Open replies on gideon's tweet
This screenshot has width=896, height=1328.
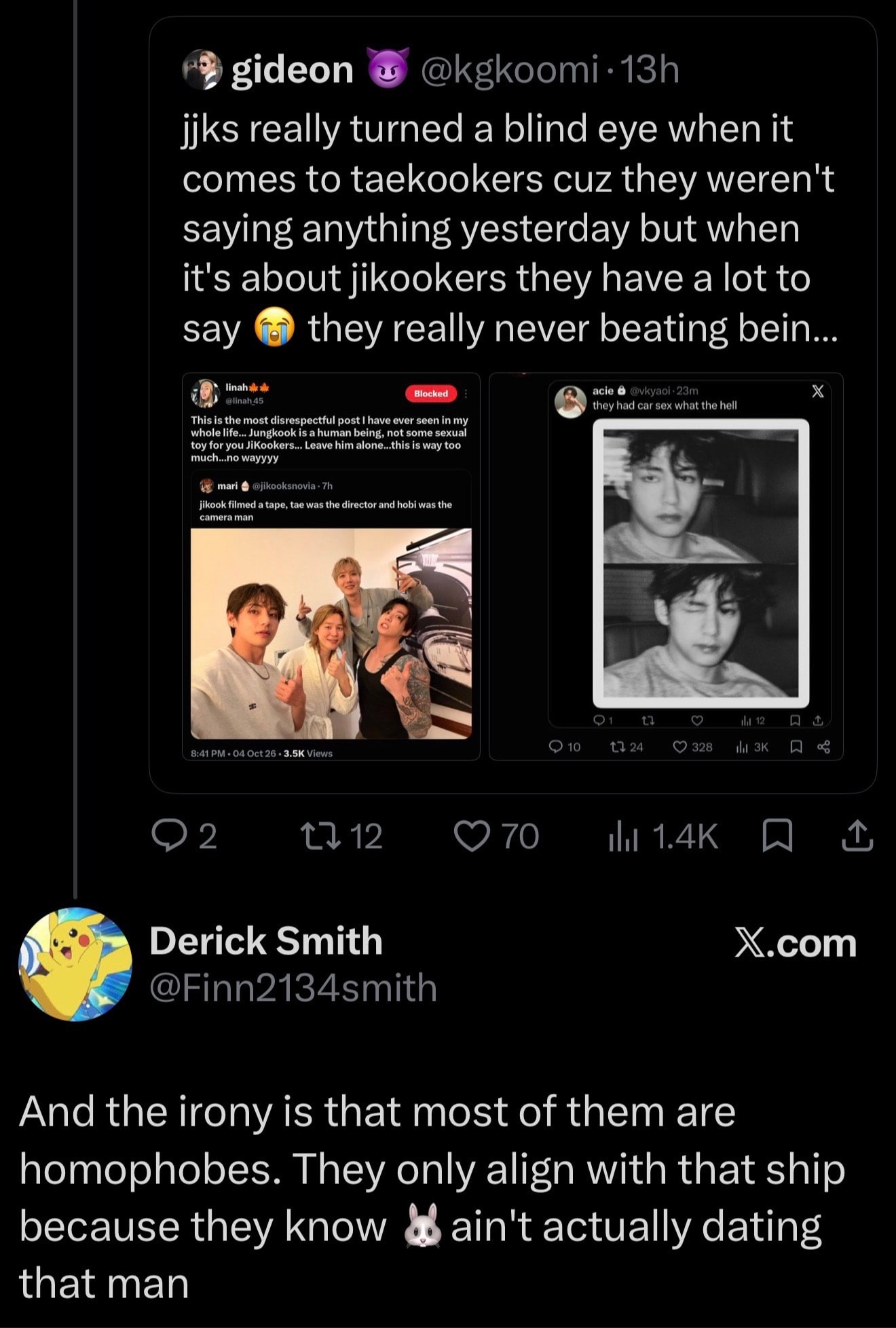pos(184,836)
